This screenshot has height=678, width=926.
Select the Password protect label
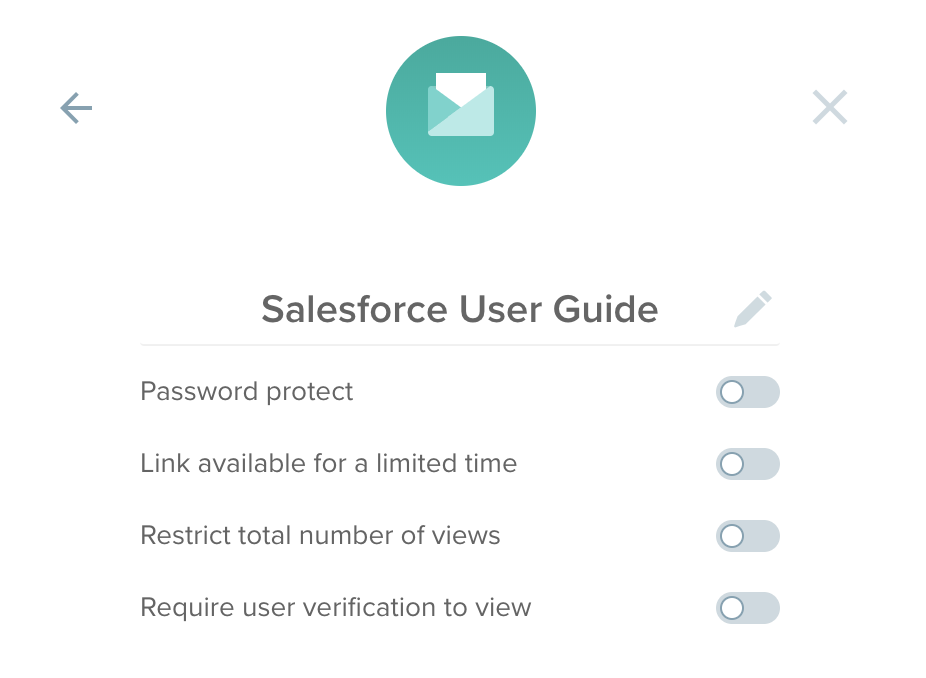[x=246, y=392]
